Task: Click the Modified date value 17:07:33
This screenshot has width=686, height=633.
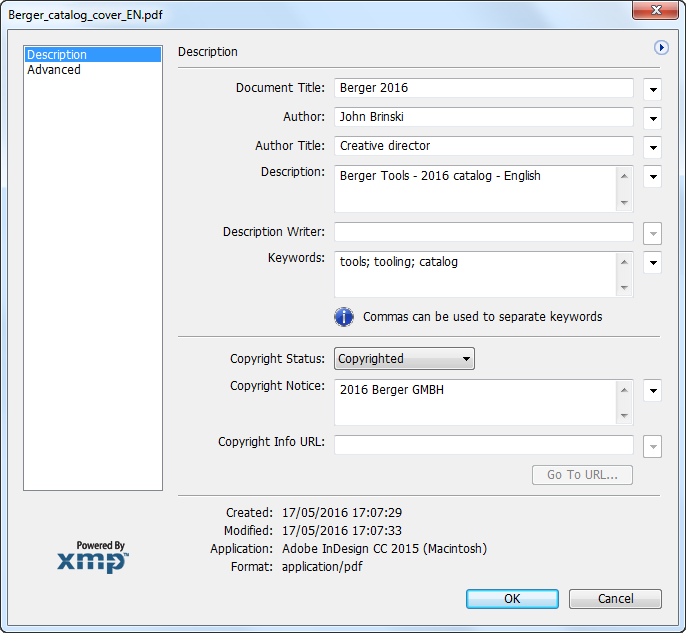Action: click(342, 531)
